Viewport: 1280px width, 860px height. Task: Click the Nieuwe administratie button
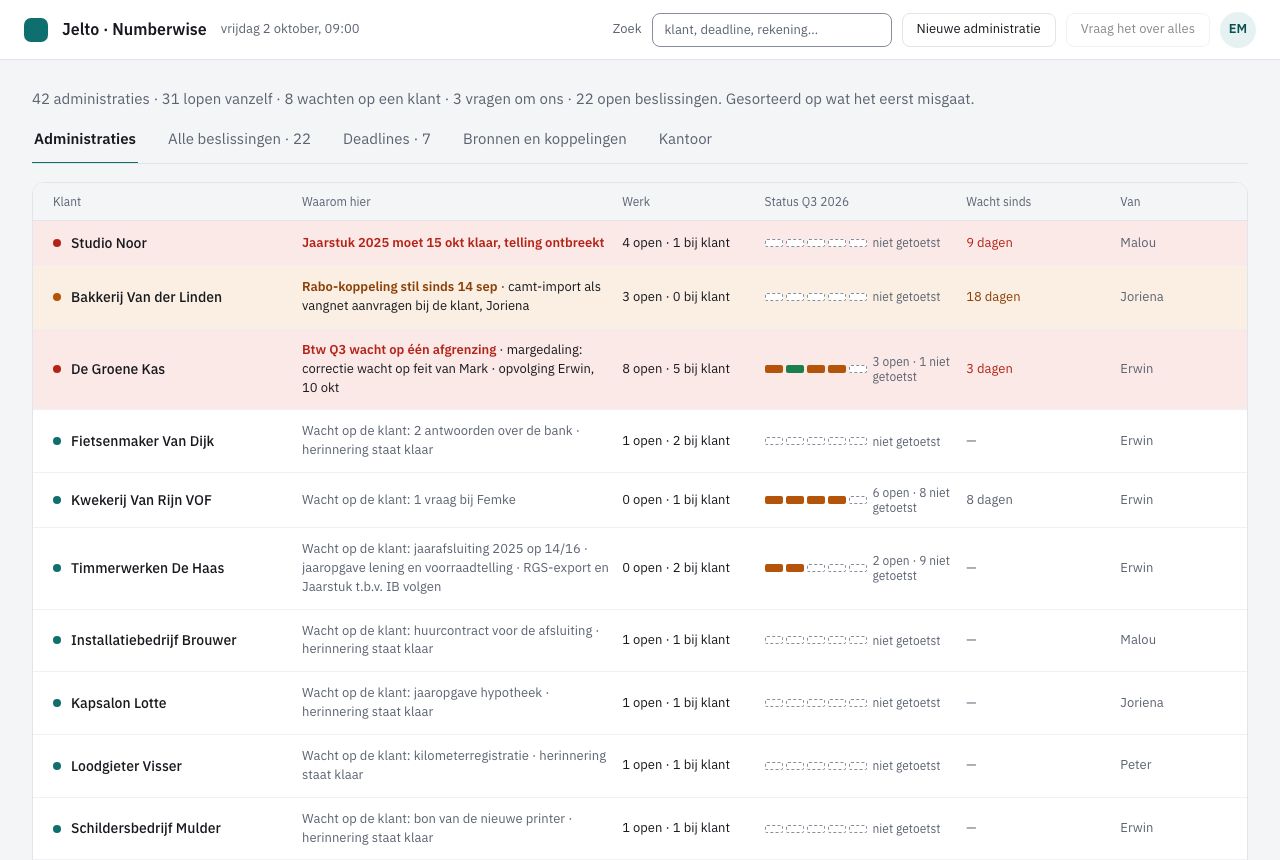[978, 30]
